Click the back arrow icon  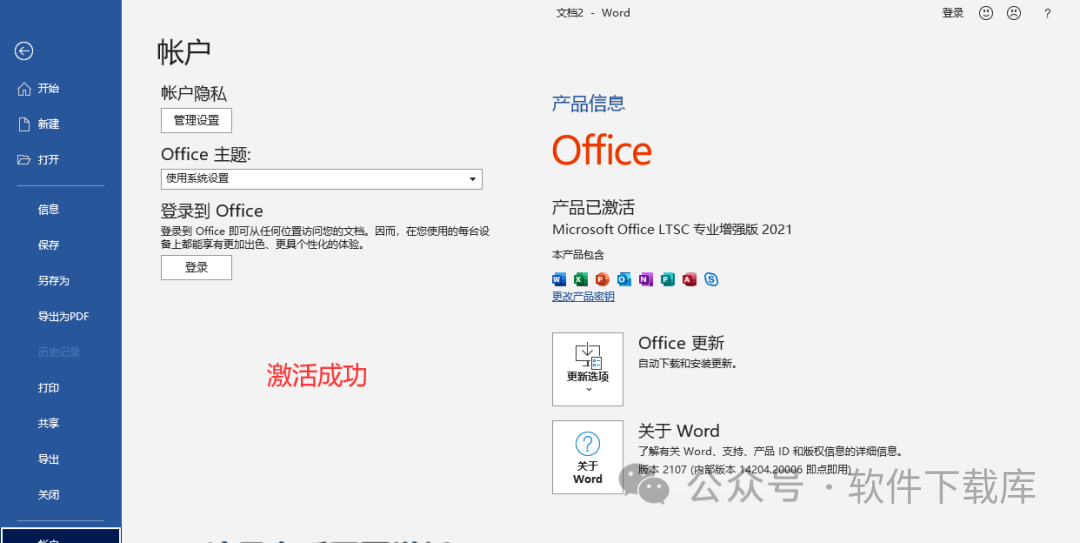[x=24, y=51]
